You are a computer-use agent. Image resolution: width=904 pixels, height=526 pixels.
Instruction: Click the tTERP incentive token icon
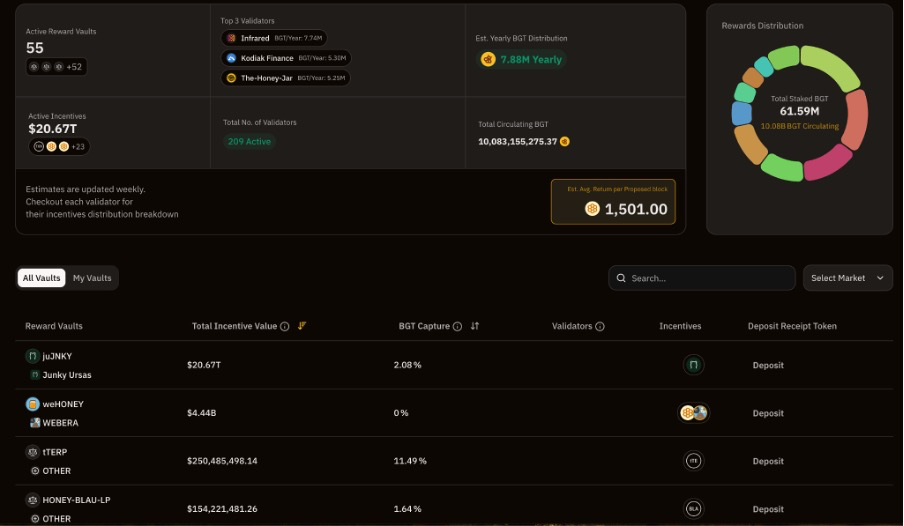[x=693, y=461]
